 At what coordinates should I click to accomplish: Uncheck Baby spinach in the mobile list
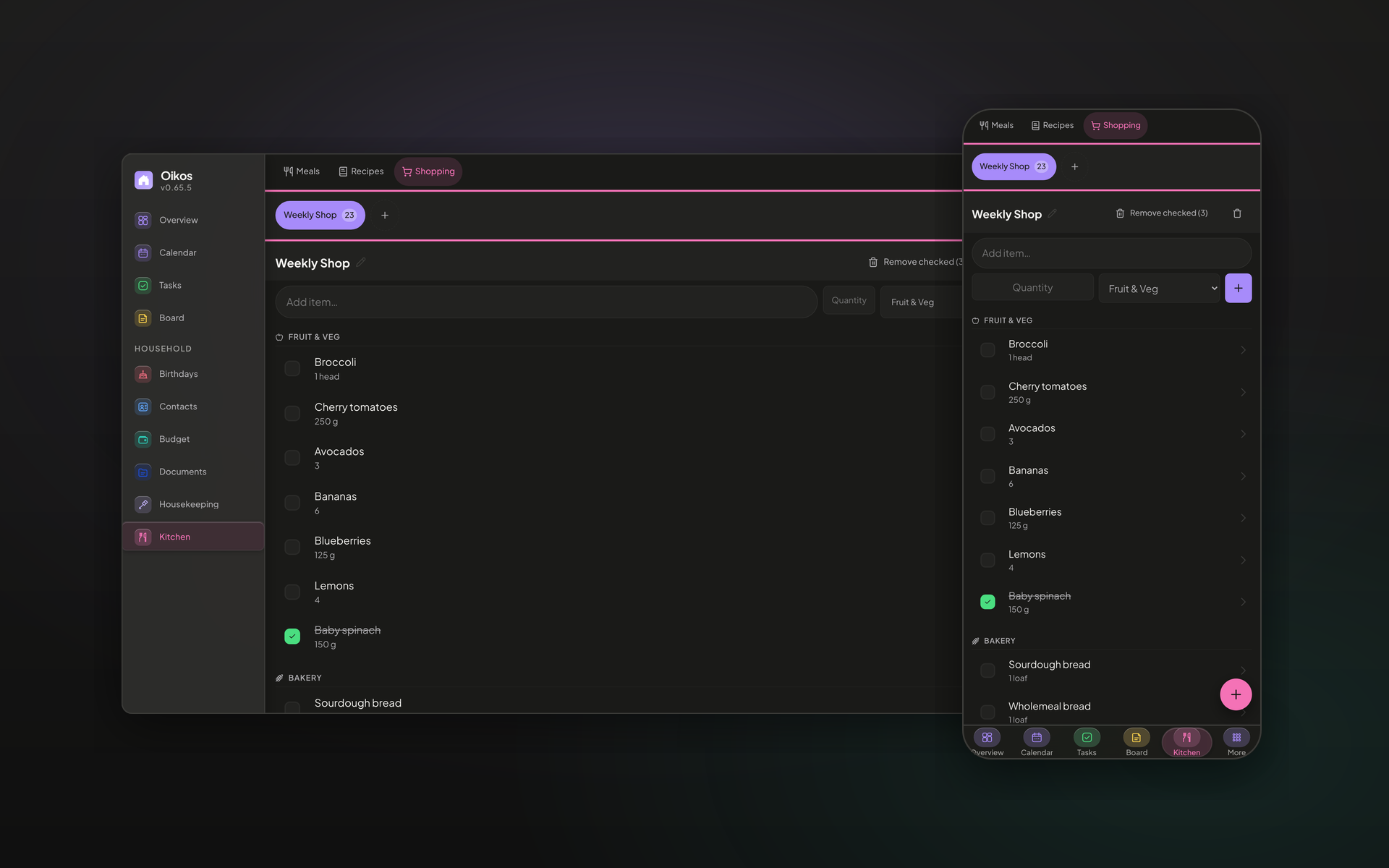point(987,602)
